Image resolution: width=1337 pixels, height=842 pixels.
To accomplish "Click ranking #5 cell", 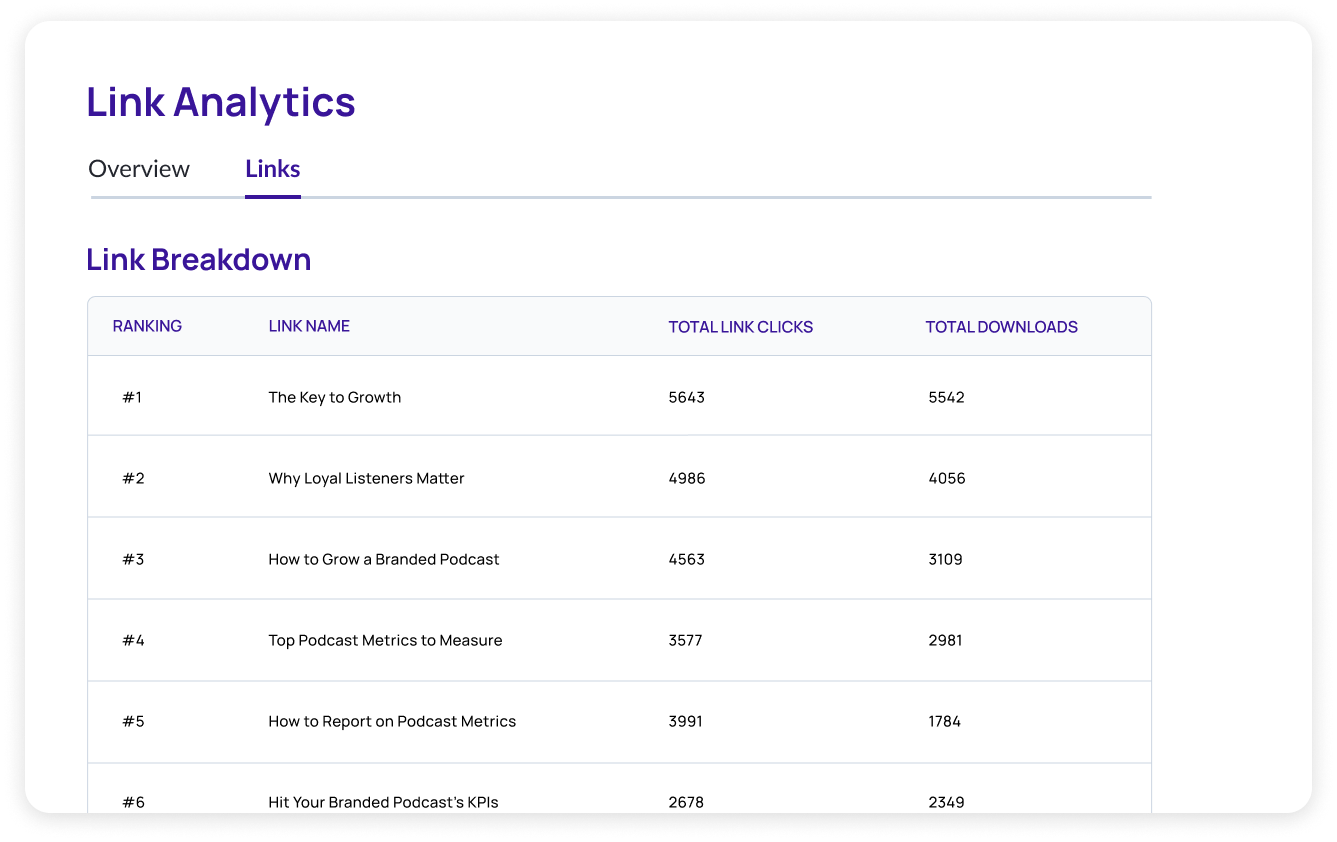I will click(x=133, y=721).
